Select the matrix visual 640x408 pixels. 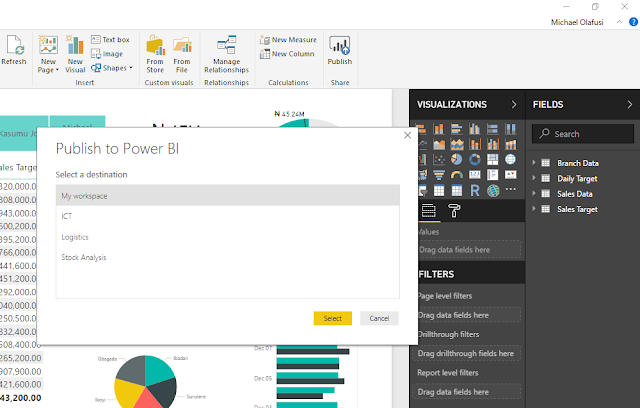pos(457,190)
